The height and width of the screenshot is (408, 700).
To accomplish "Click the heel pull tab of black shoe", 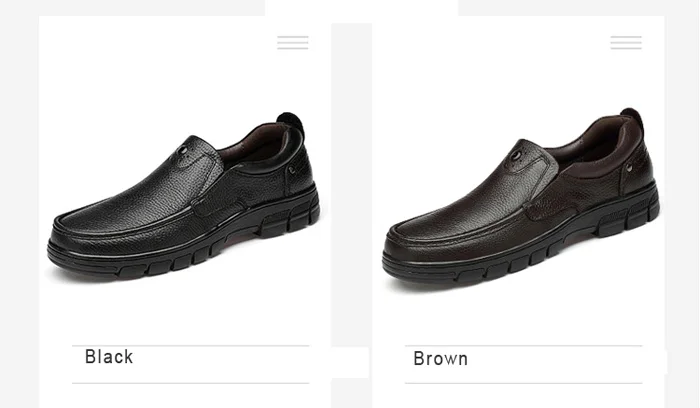I will 291,122.
